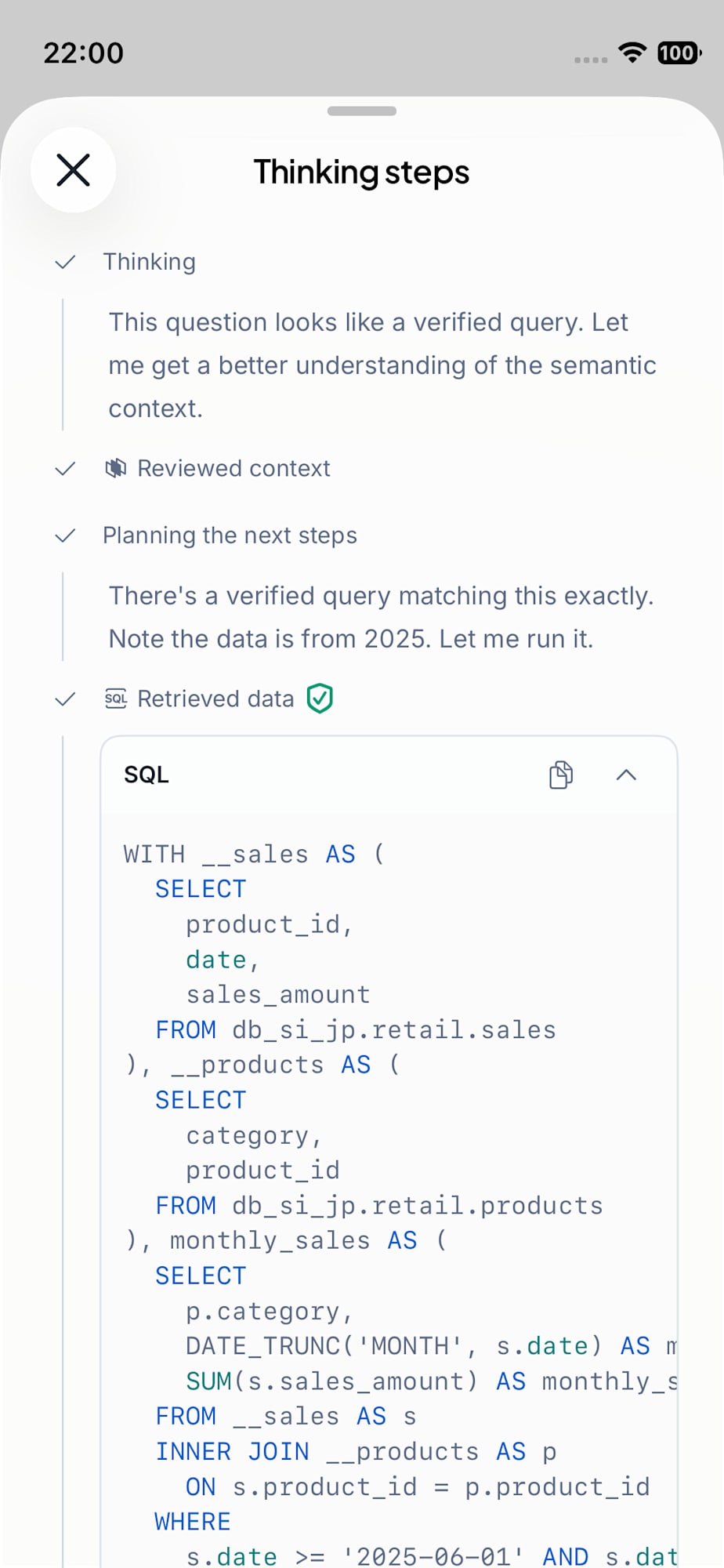The image size is (724, 1568).
Task: Tap the checkmark next to Thinking
Action: pos(65,262)
